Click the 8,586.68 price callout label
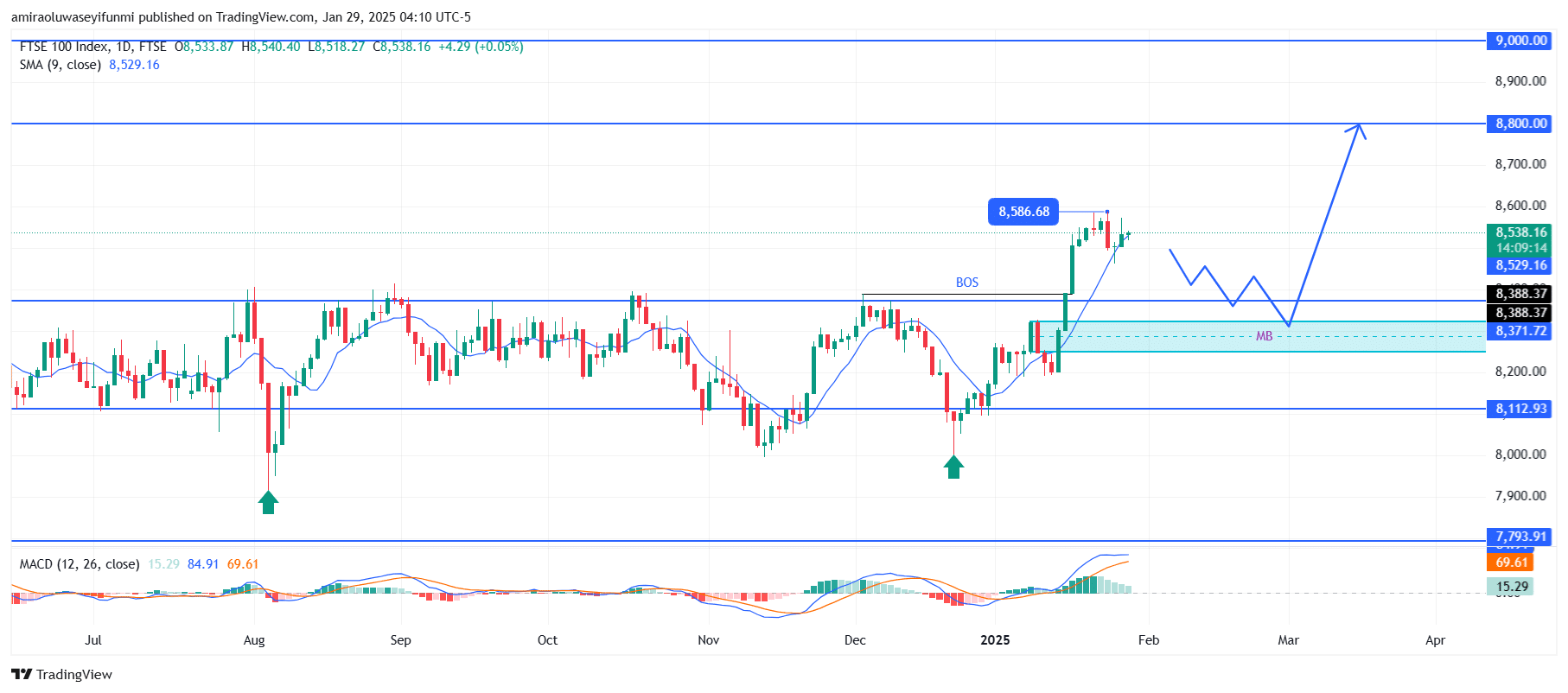This screenshot has width=1568, height=693. tap(1023, 212)
